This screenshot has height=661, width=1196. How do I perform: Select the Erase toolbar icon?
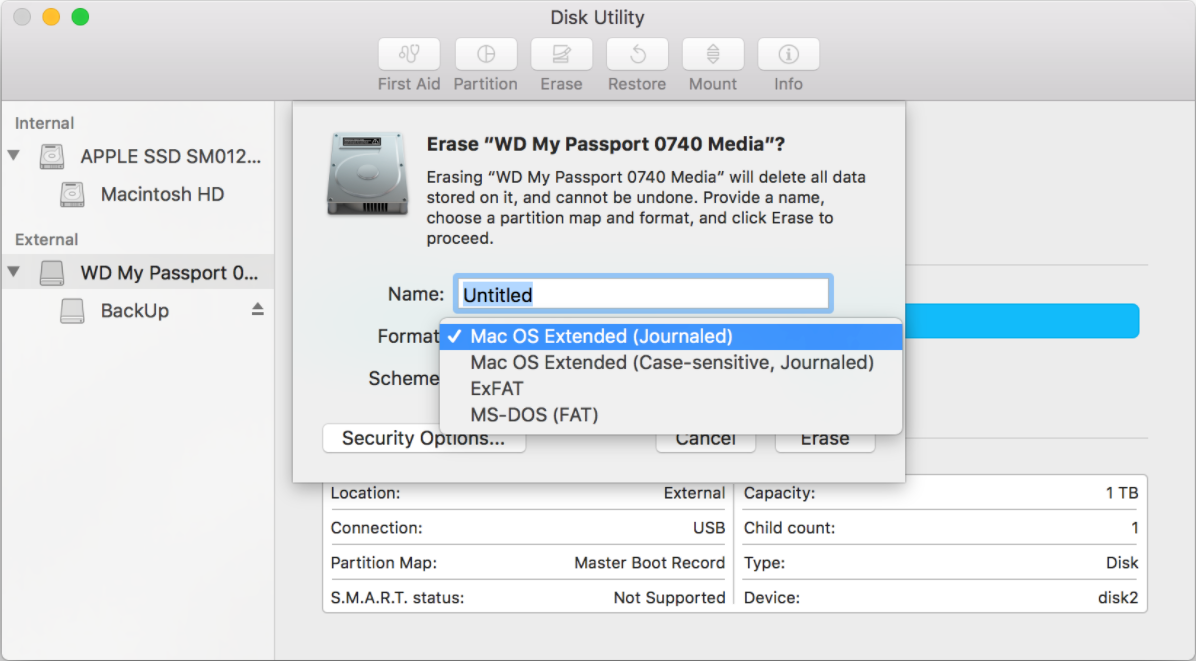[561, 54]
